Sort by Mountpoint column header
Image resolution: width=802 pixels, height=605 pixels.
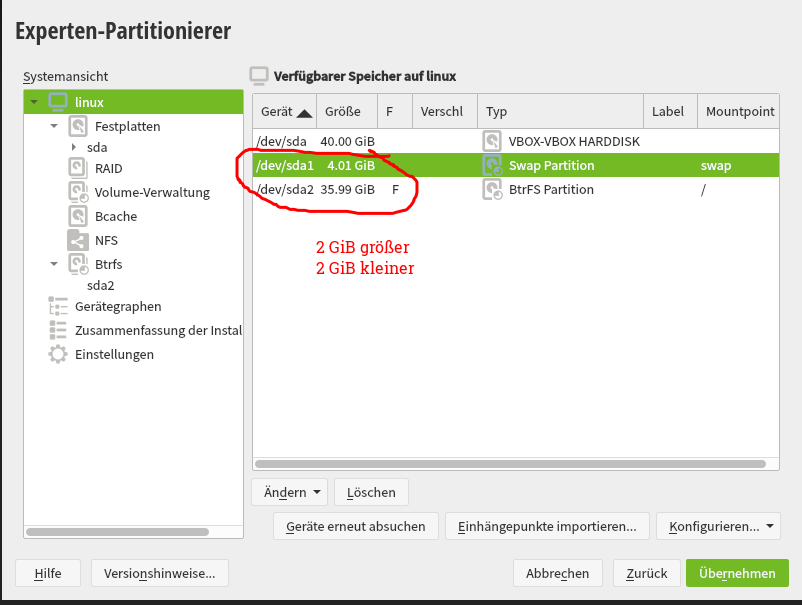pyautogui.click(x=739, y=111)
